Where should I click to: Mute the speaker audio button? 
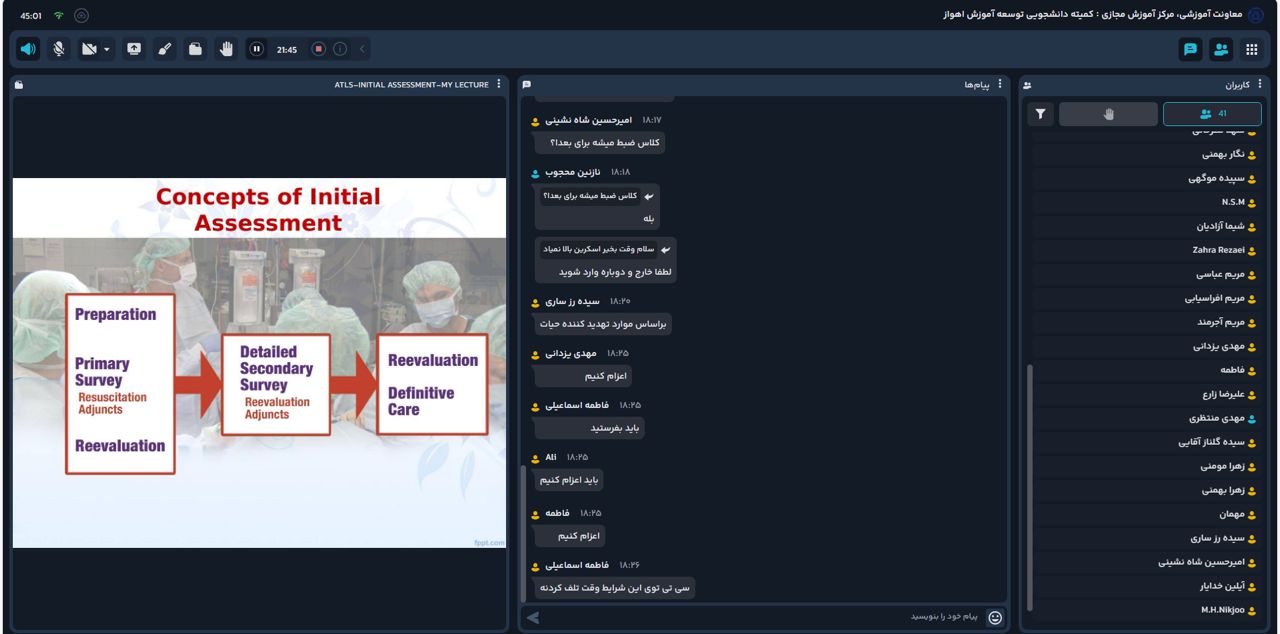tap(29, 48)
